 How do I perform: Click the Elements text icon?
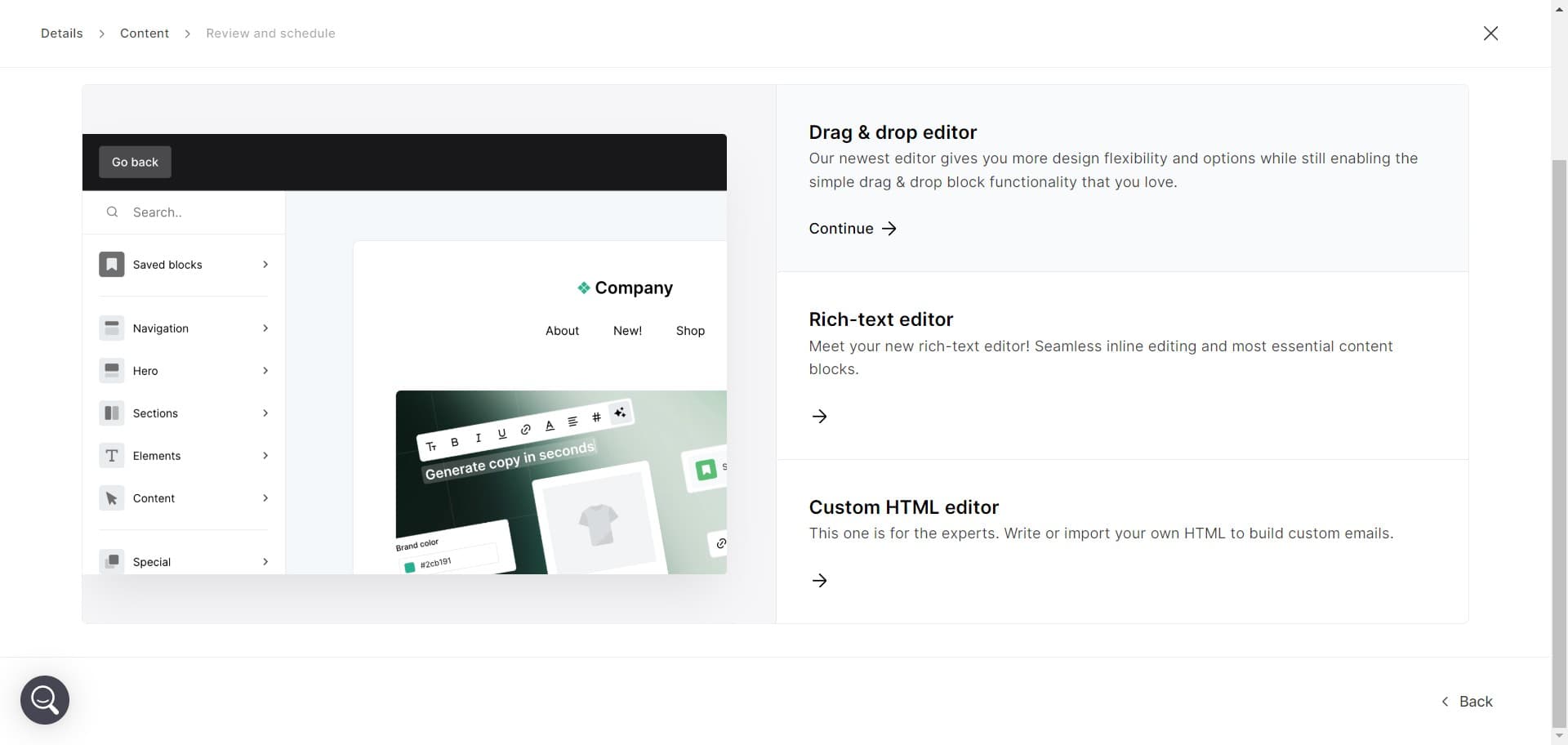(112, 456)
